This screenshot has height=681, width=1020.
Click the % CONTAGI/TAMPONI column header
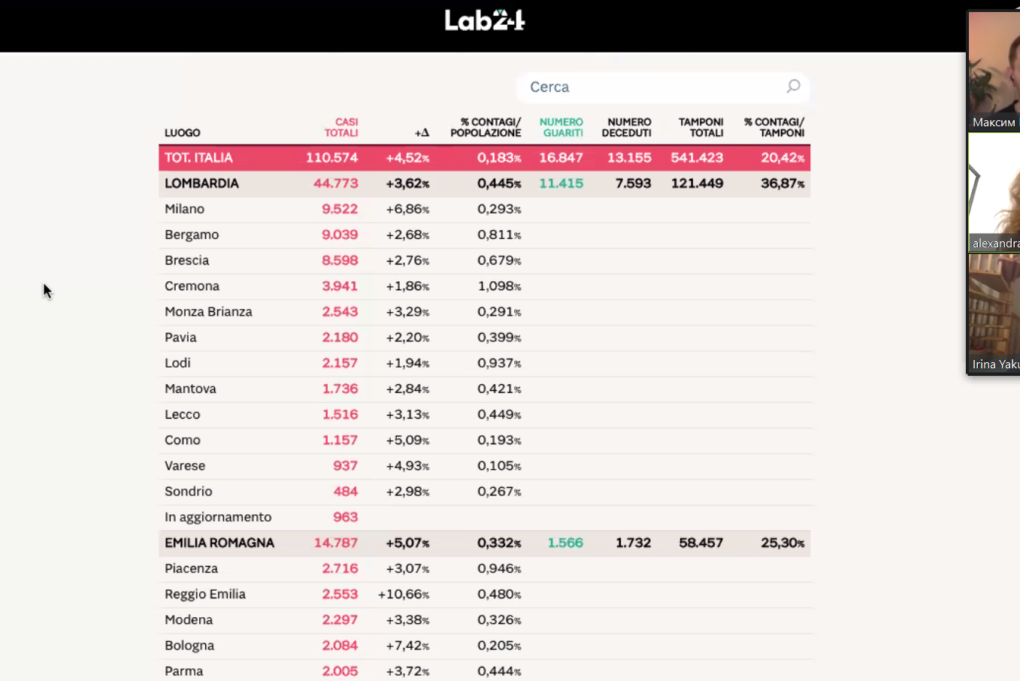774,127
